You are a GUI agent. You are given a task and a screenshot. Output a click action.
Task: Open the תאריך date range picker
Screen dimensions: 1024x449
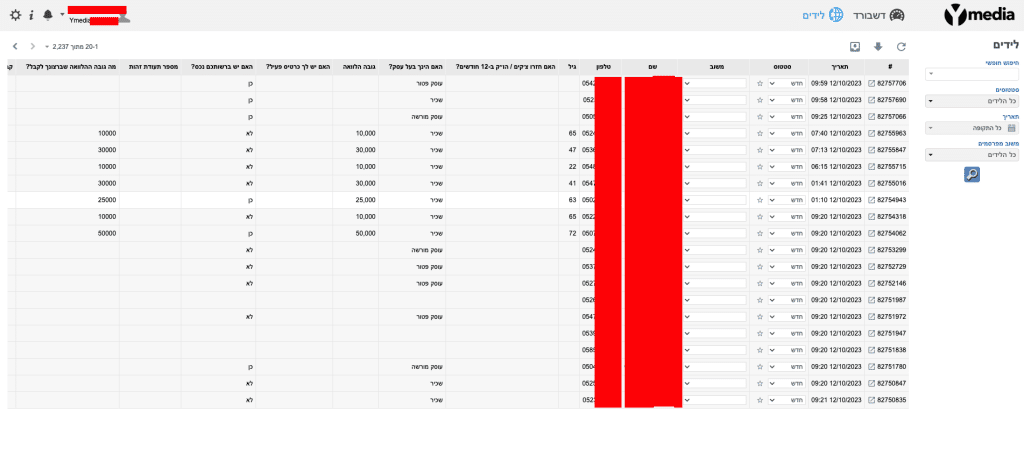pos(972,128)
